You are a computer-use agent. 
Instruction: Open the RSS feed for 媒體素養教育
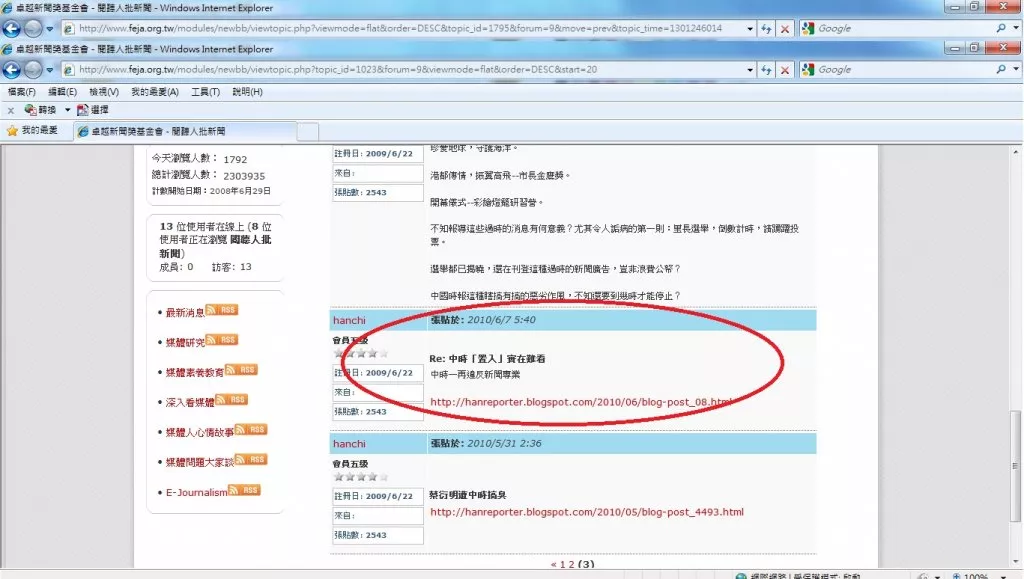click(242, 370)
